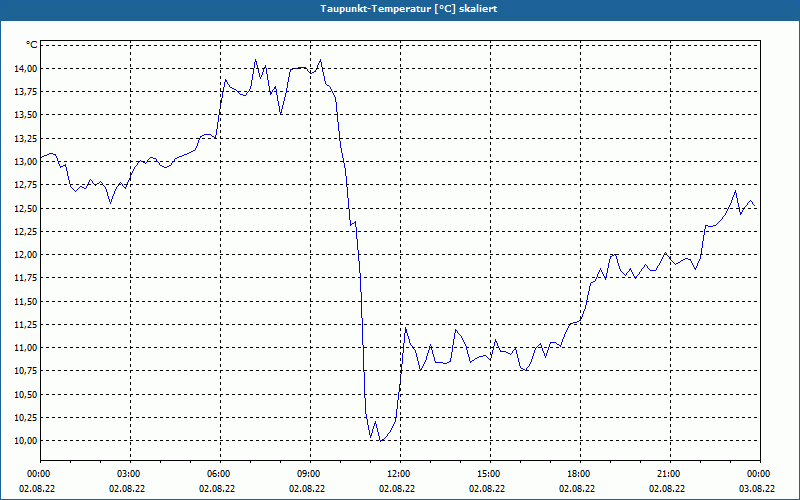Click the 09:00 time axis label

pyautogui.click(x=311, y=474)
